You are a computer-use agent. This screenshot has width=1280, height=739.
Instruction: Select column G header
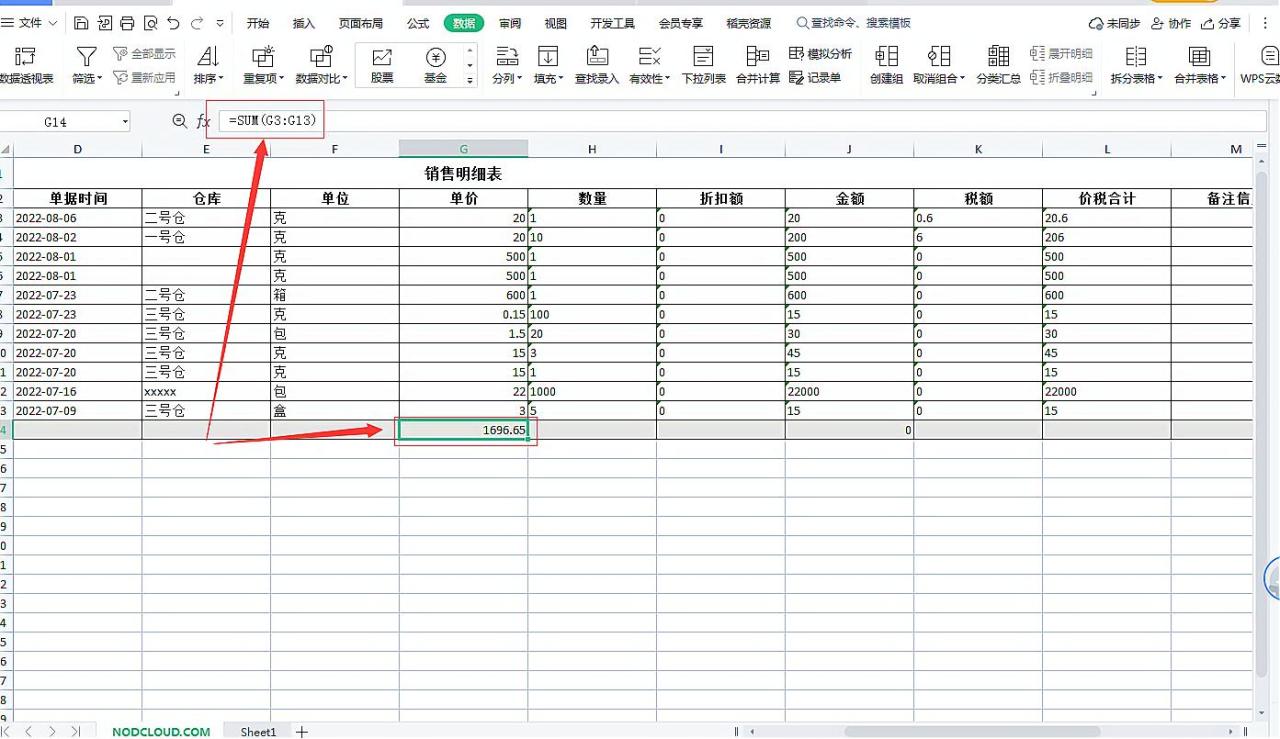pos(463,149)
